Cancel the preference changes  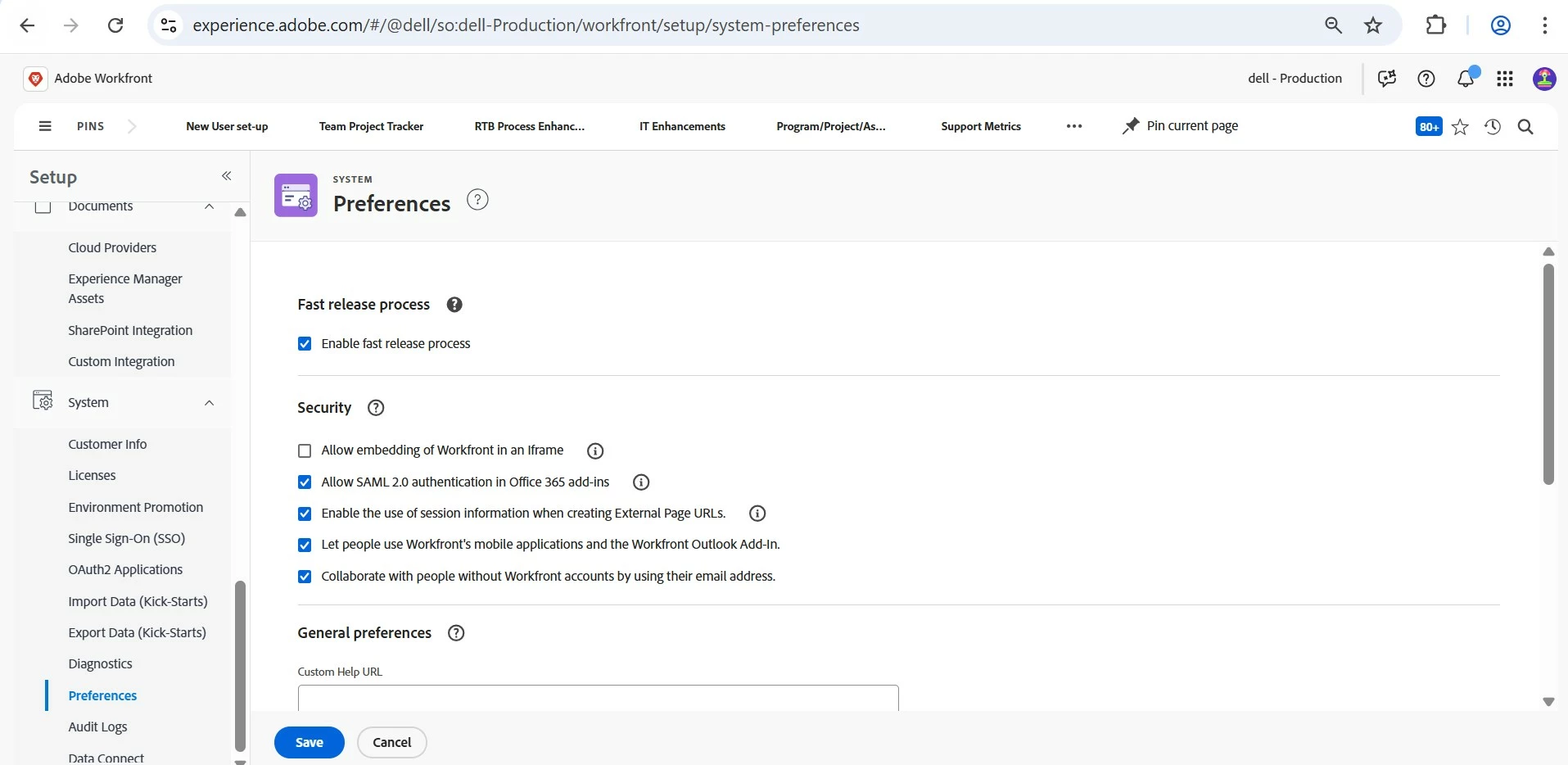click(392, 743)
